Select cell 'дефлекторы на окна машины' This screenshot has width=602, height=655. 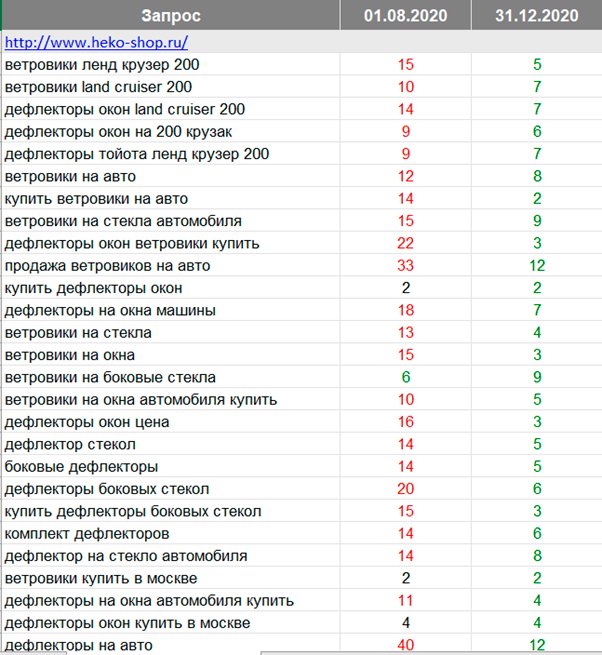coord(171,310)
